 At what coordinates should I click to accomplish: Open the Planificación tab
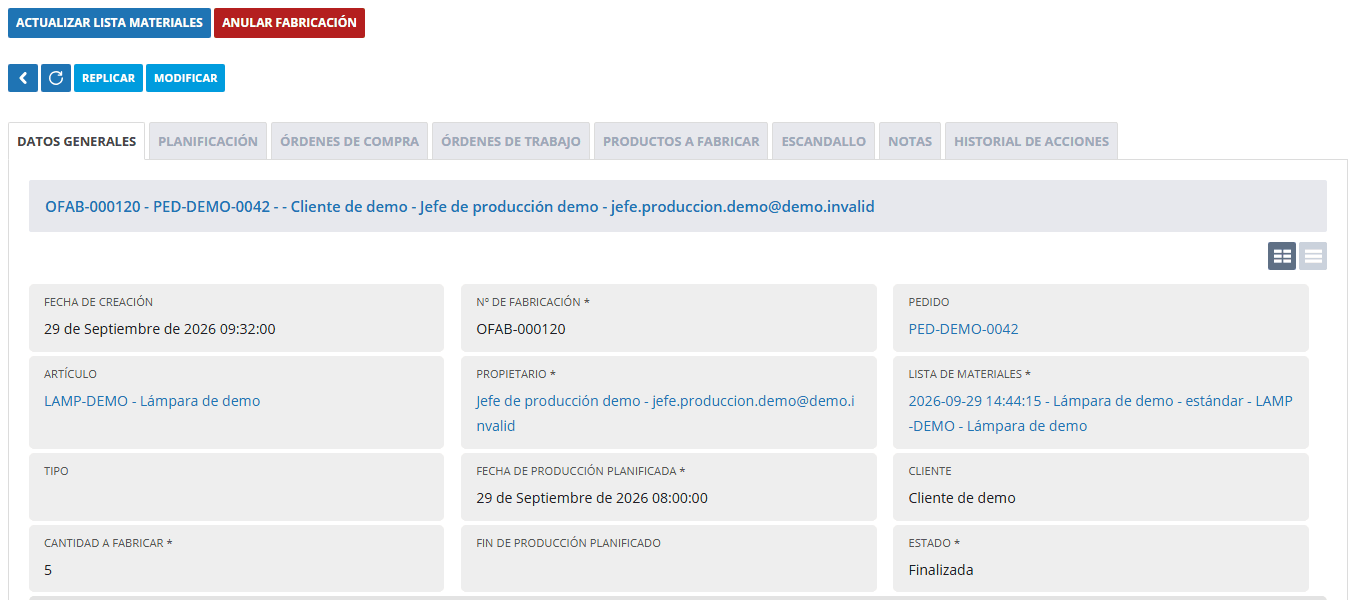pyautogui.click(x=208, y=141)
